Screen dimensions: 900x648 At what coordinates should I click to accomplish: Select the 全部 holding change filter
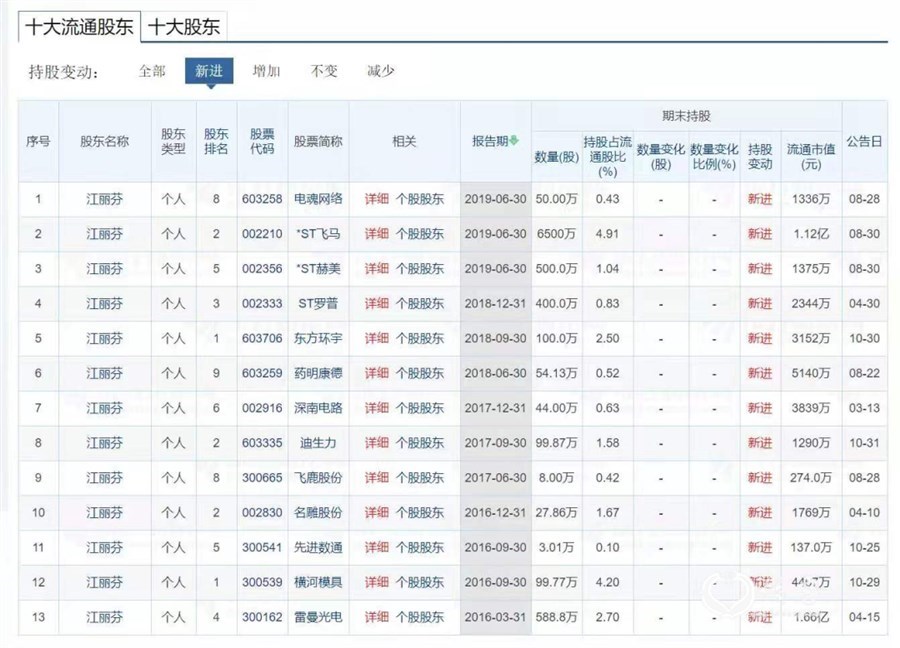pos(152,71)
